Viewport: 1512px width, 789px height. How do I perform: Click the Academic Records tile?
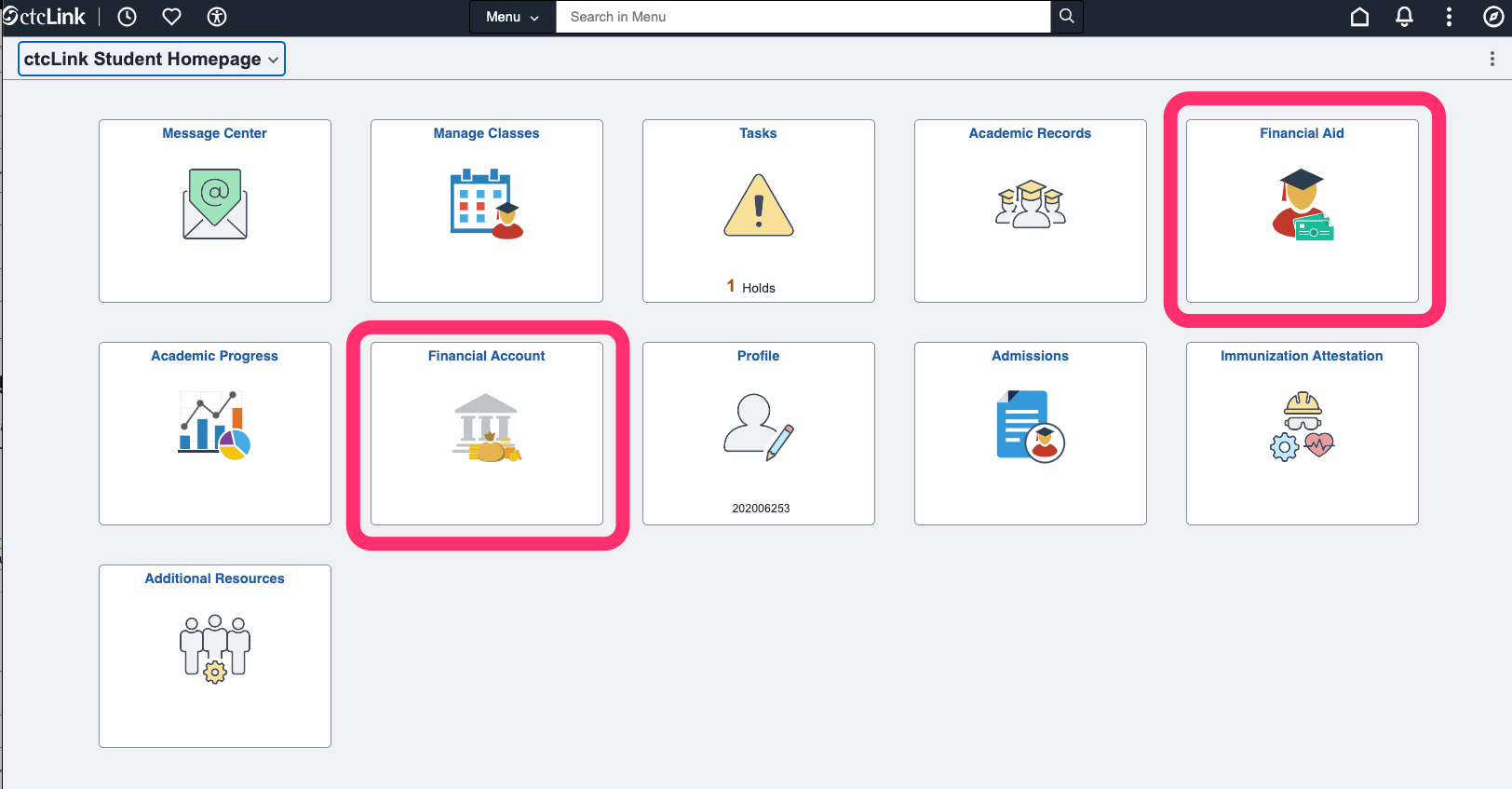[1031, 211]
